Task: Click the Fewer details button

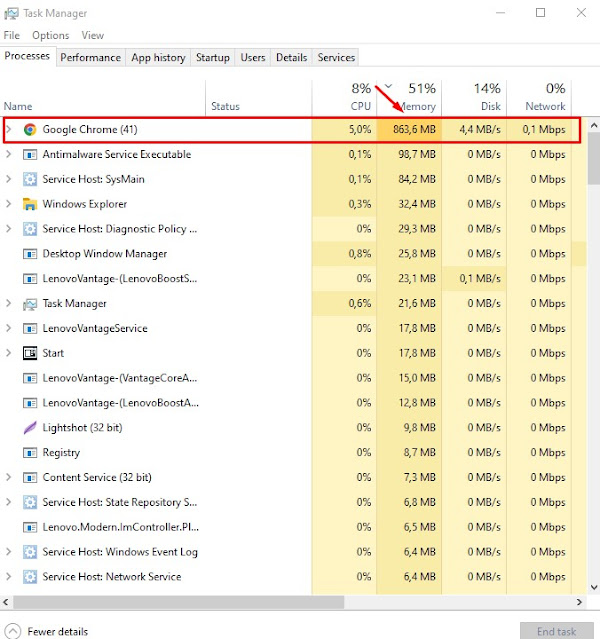Action: coord(47,631)
